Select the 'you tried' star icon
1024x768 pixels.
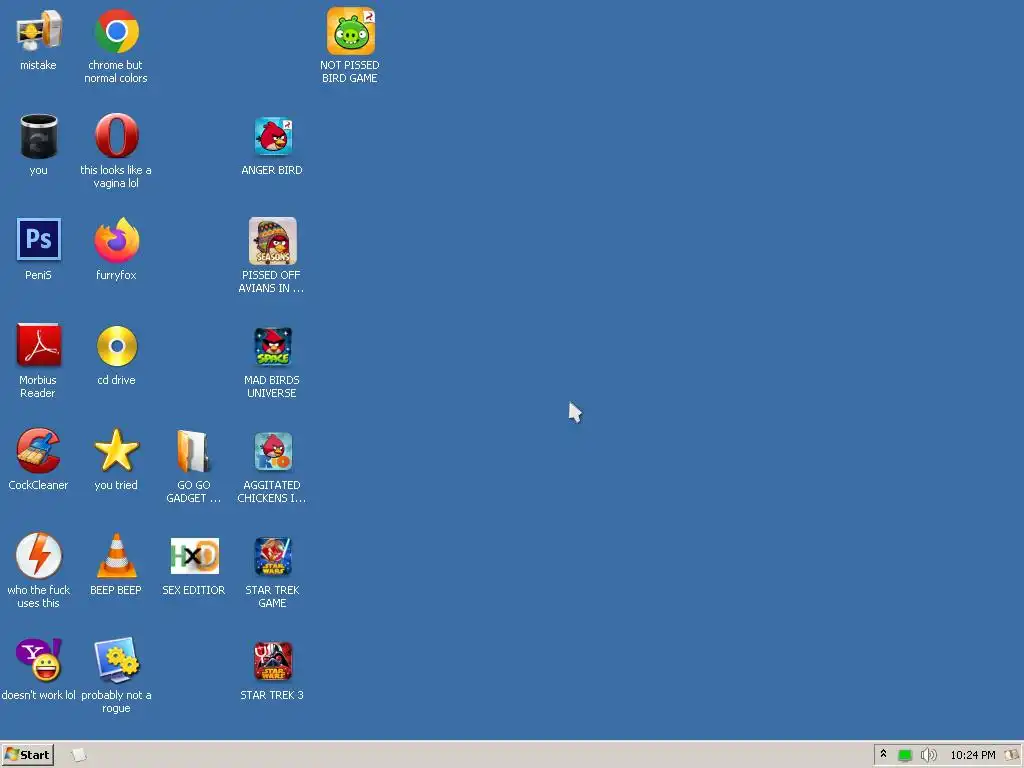116,451
